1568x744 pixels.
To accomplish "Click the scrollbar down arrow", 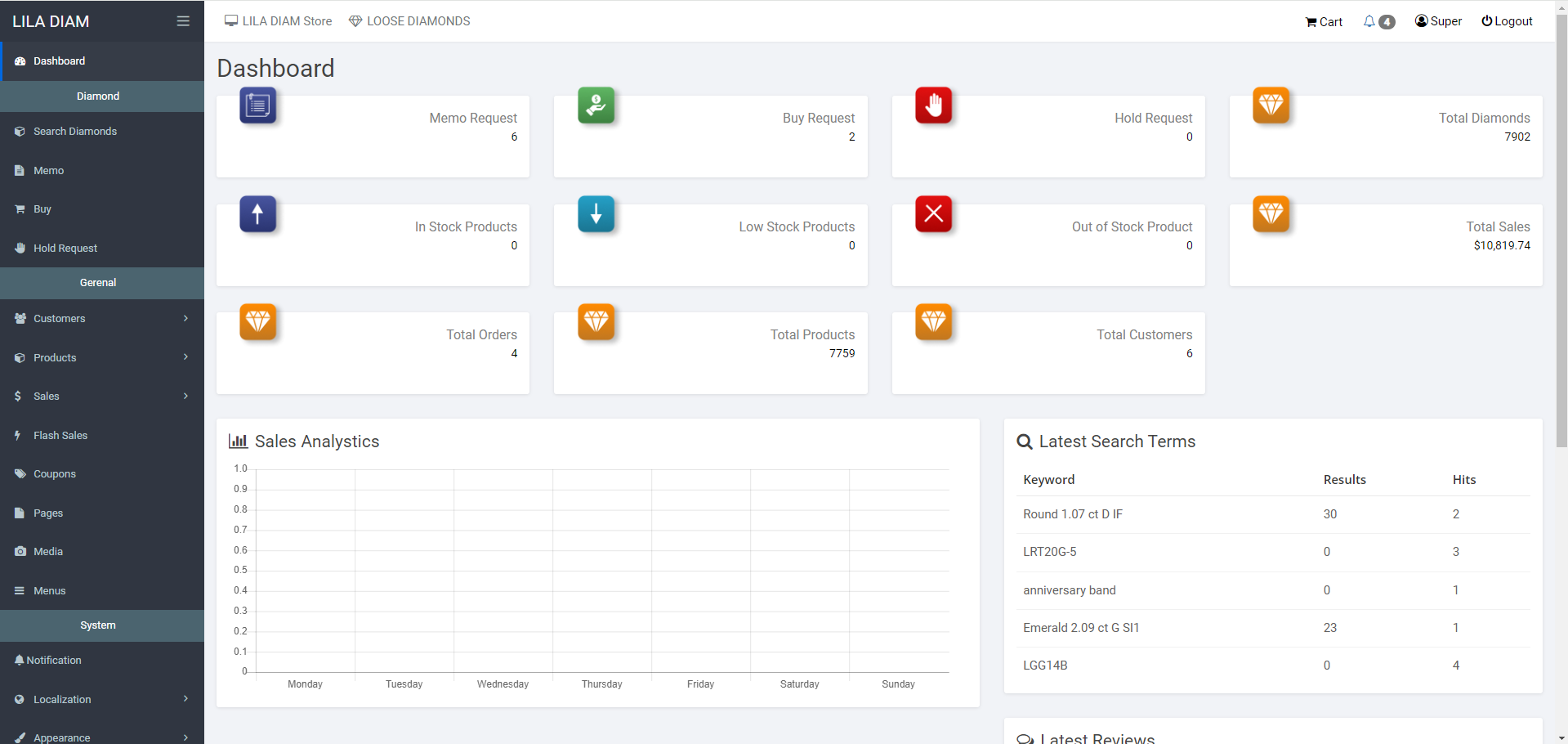I will pos(1561,737).
